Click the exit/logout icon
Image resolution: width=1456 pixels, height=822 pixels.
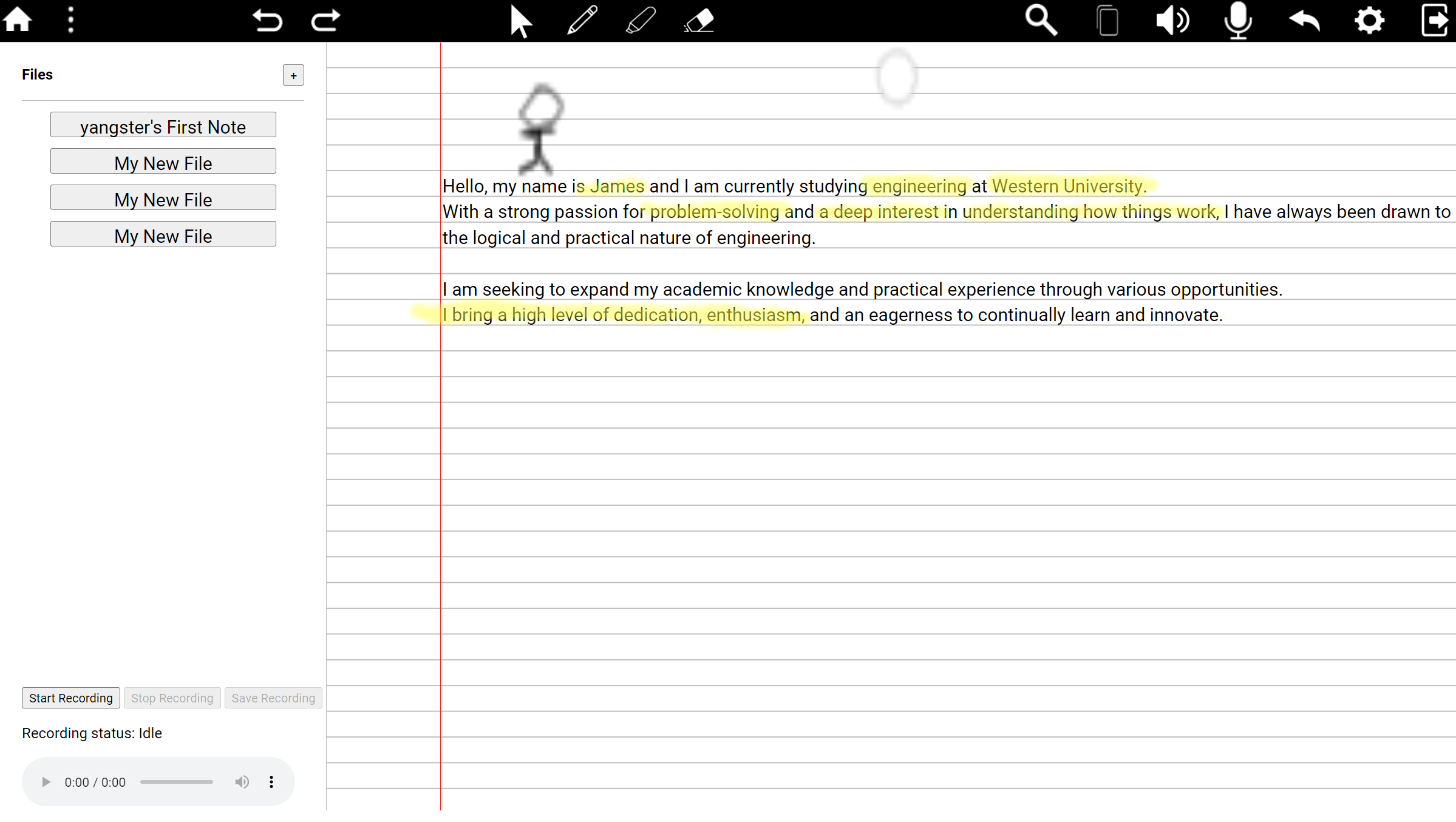click(x=1435, y=20)
